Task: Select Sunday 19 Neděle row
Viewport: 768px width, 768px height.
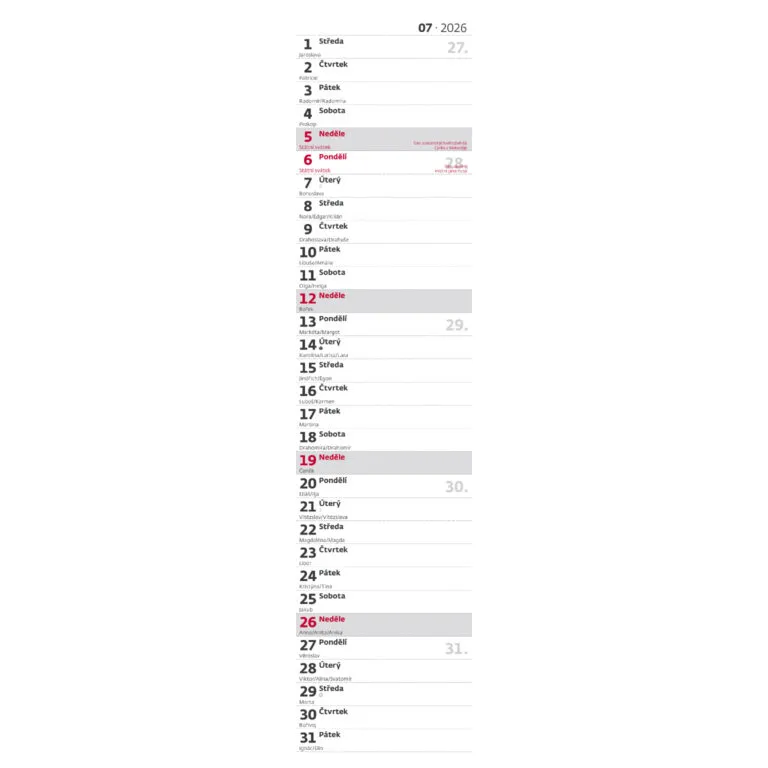Action: (322, 459)
